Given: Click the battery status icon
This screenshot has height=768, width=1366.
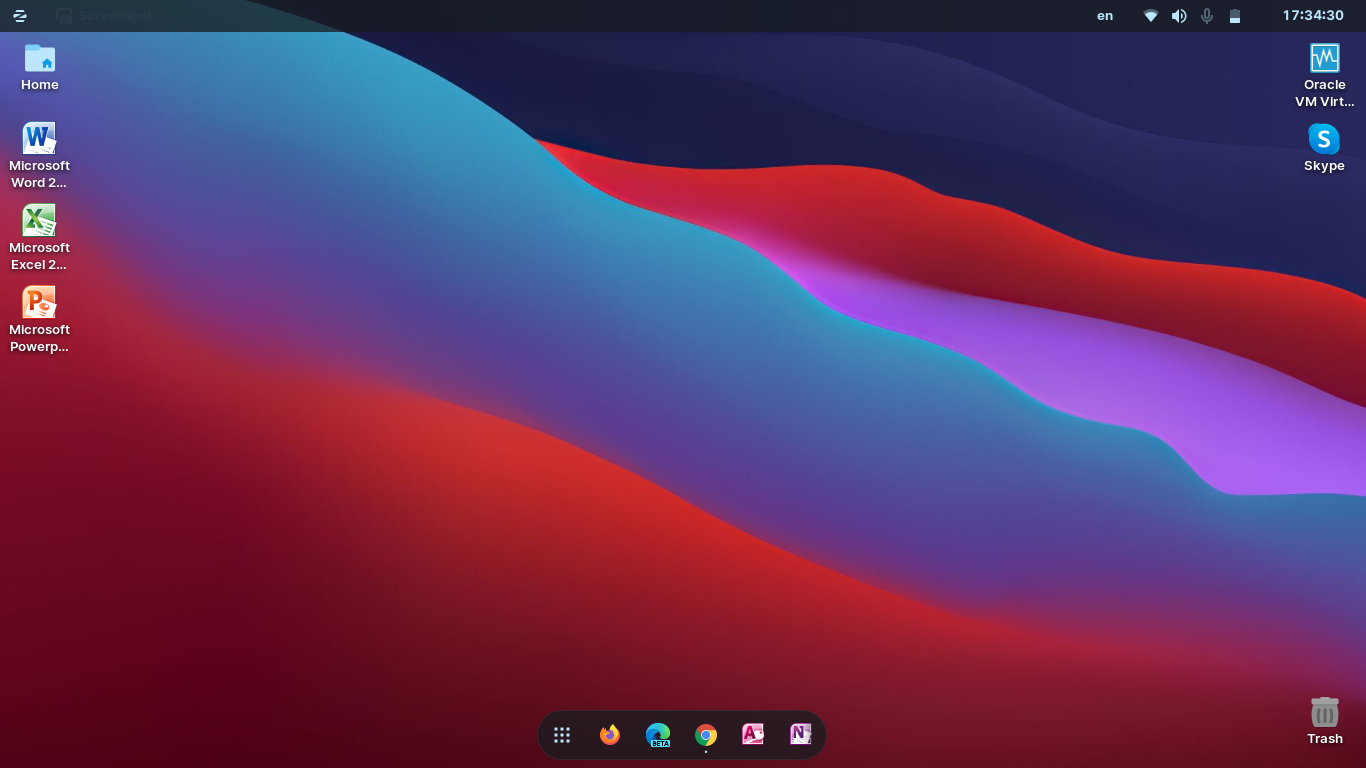Looking at the screenshot, I should pyautogui.click(x=1235, y=16).
